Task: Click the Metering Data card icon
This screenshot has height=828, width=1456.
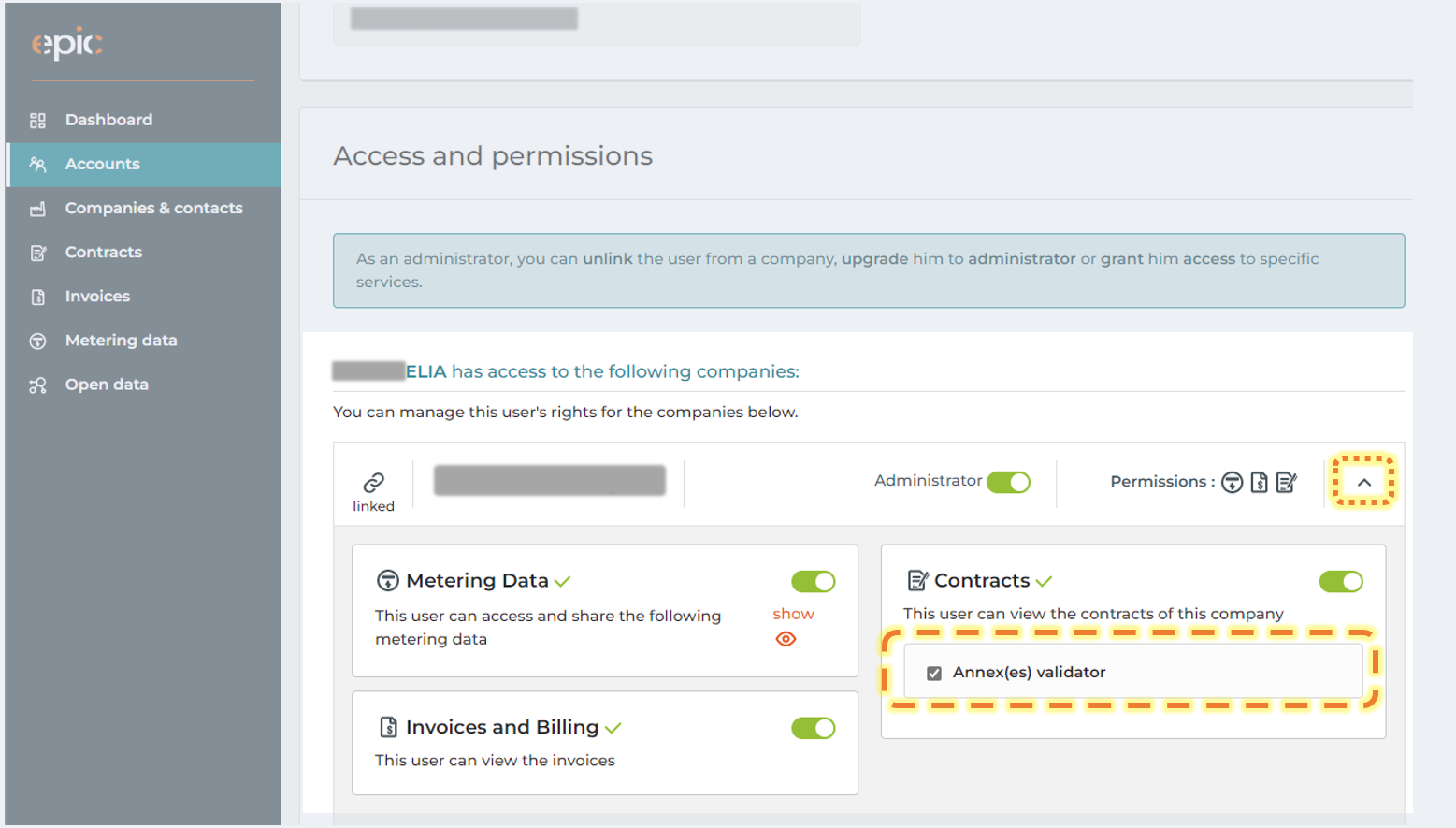Action: pos(387,581)
